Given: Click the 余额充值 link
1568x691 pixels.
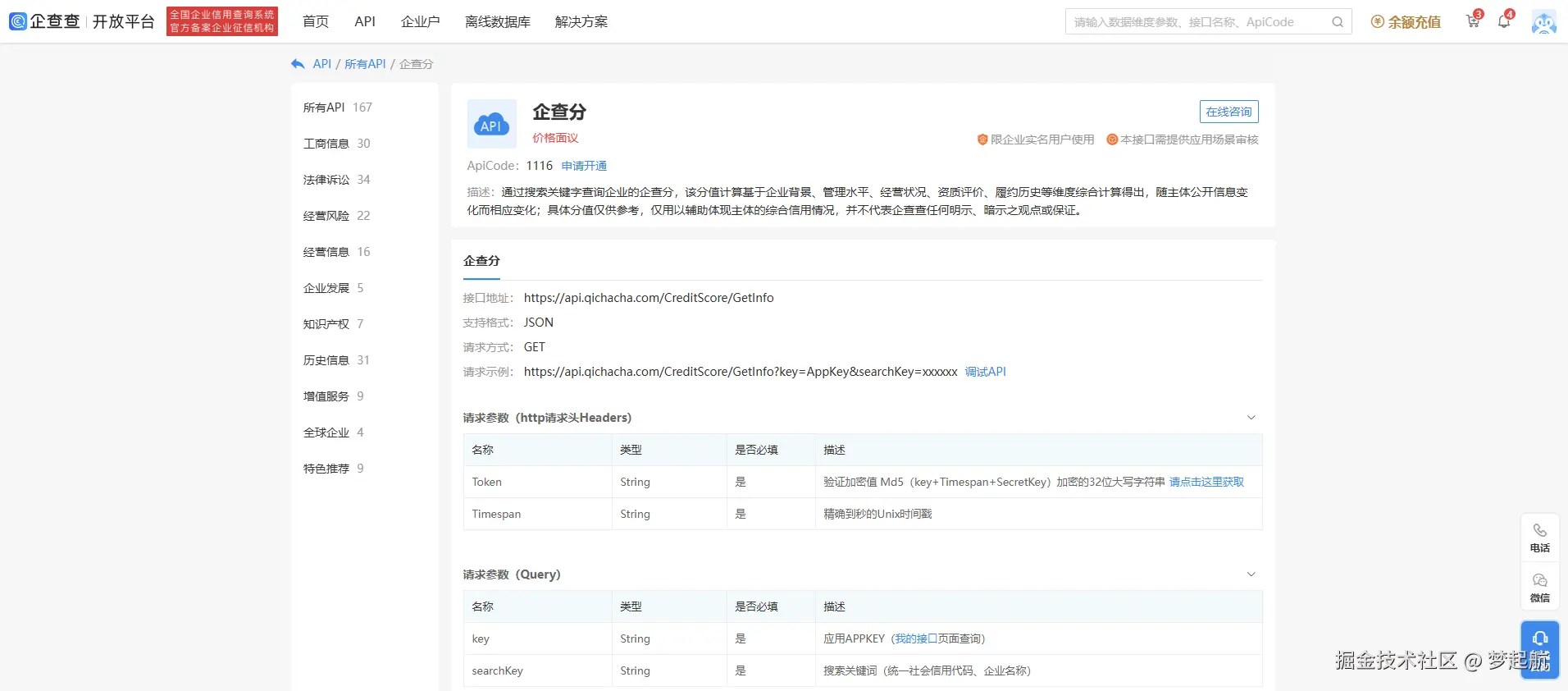Looking at the screenshot, I should pyautogui.click(x=1414, y=22).
